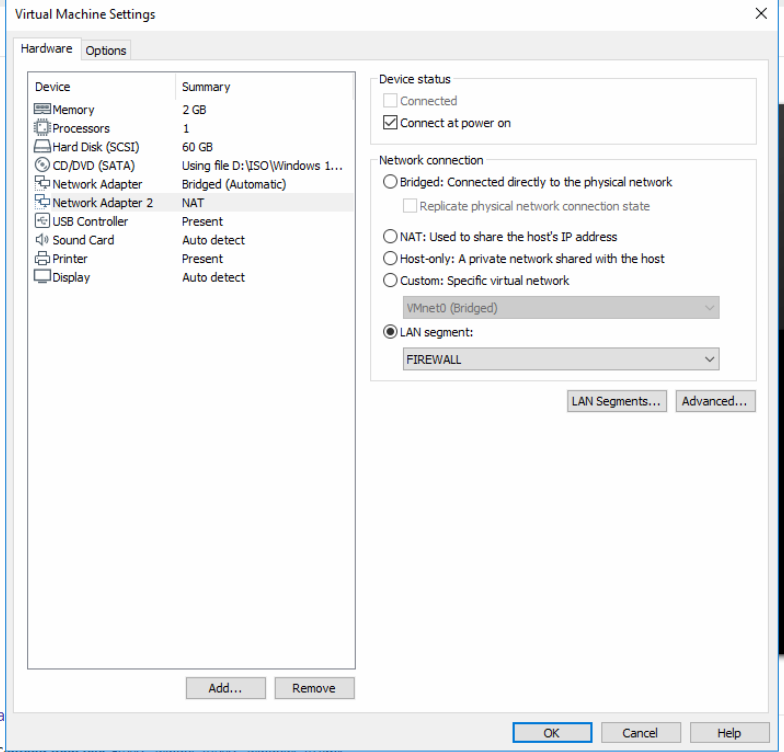Select Network Adapter with Bridged (Automatic)

191,184
